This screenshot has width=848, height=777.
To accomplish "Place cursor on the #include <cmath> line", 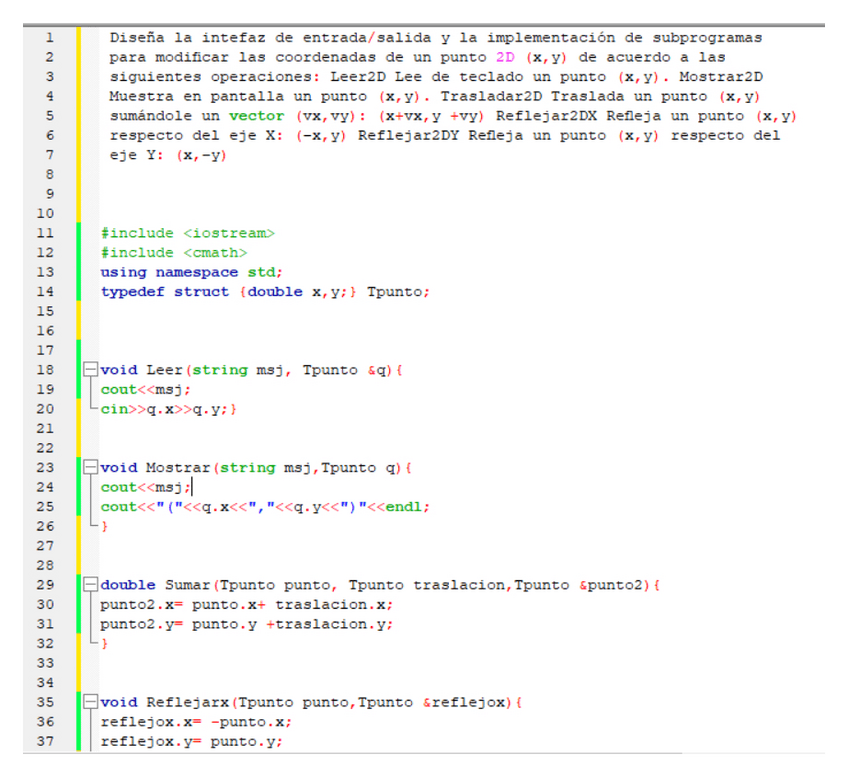I will click(174, 253).
